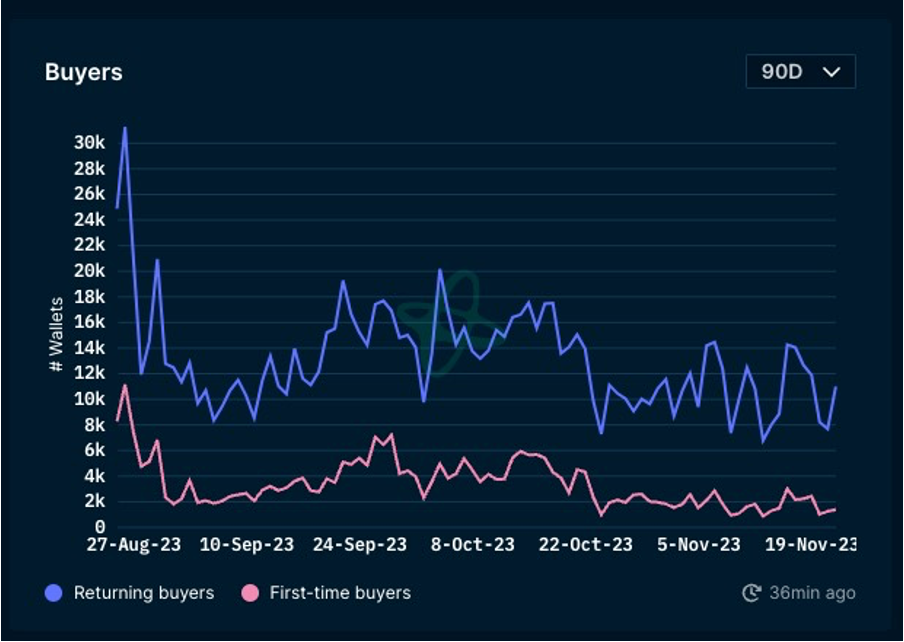Toggle the First-time buyers legend label
The width and height of the screenshot is (904, 642).
click(340, 593)
